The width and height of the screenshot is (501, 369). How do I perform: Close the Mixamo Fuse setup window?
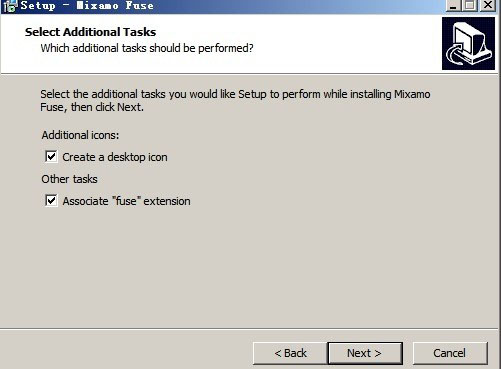coord(488,5)
